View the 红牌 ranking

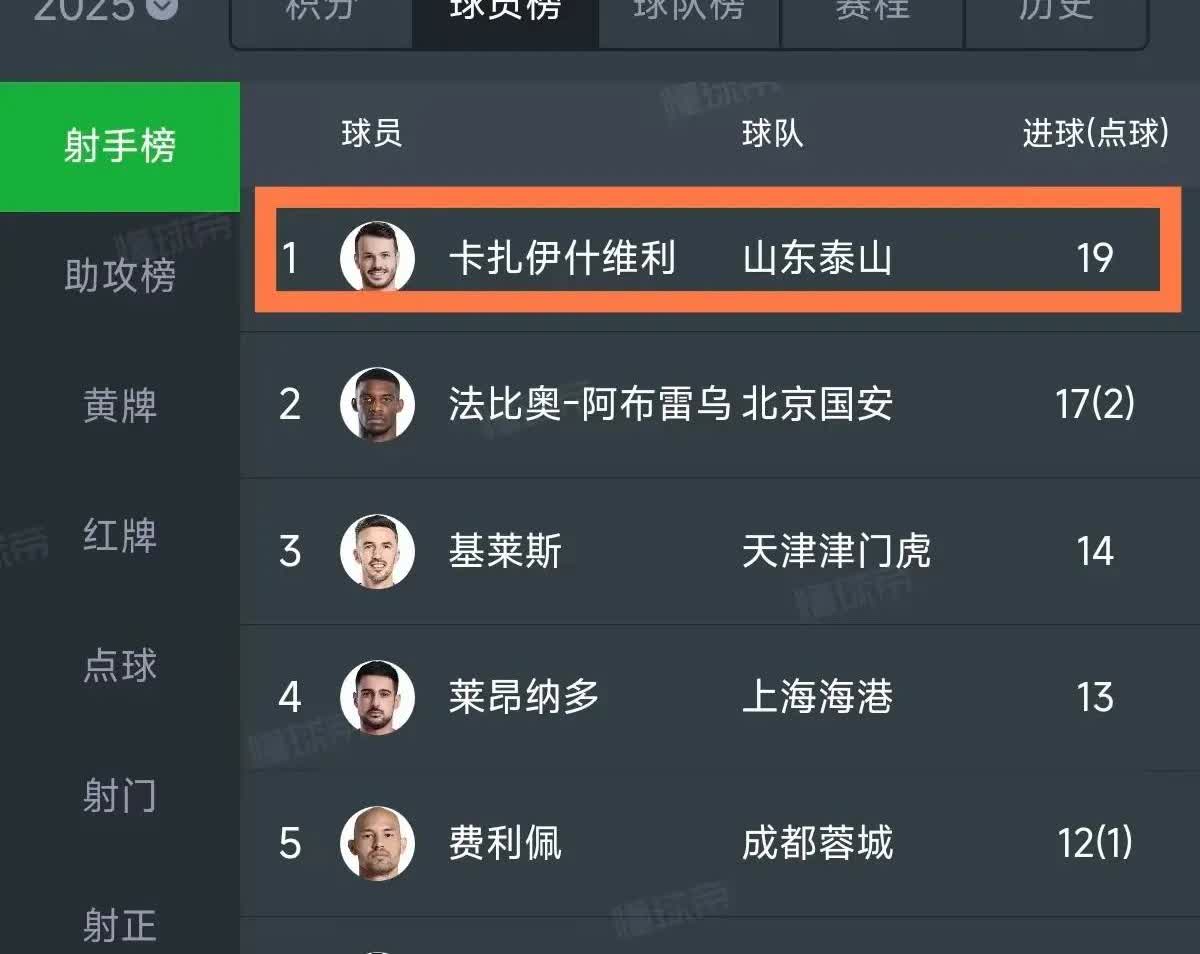point(120,536)
